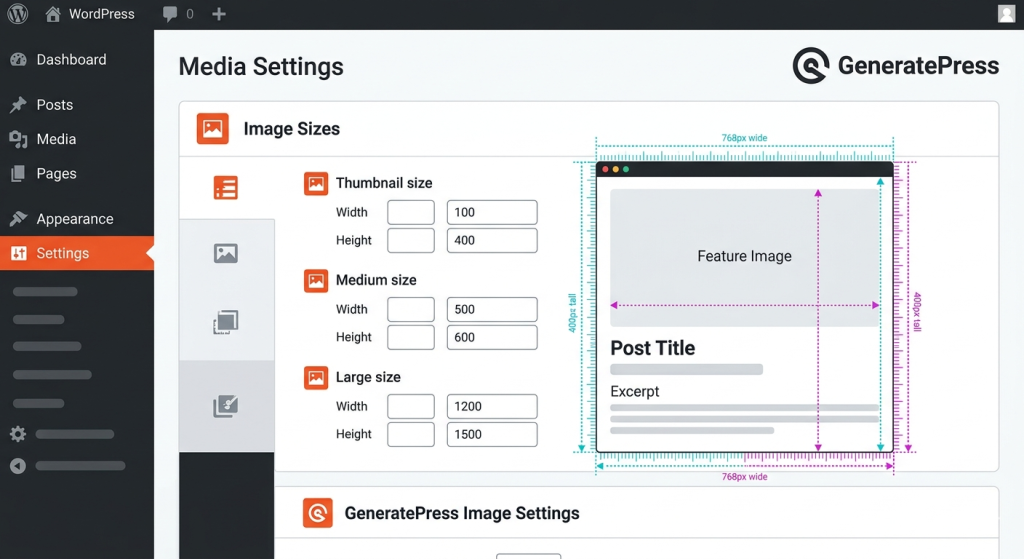Click the empty Medium Width box

pyautogui.click(x=411, y=310)
